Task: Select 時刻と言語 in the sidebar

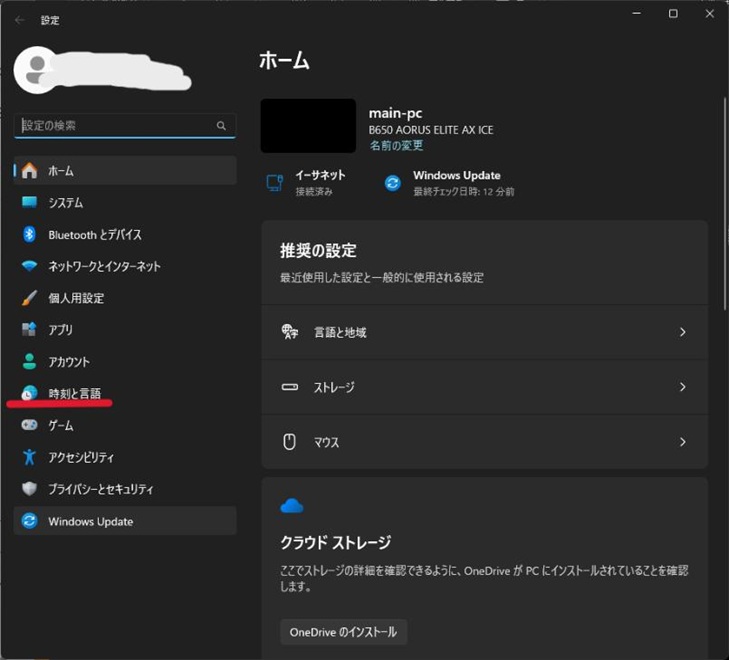Action: pos(74,394)
